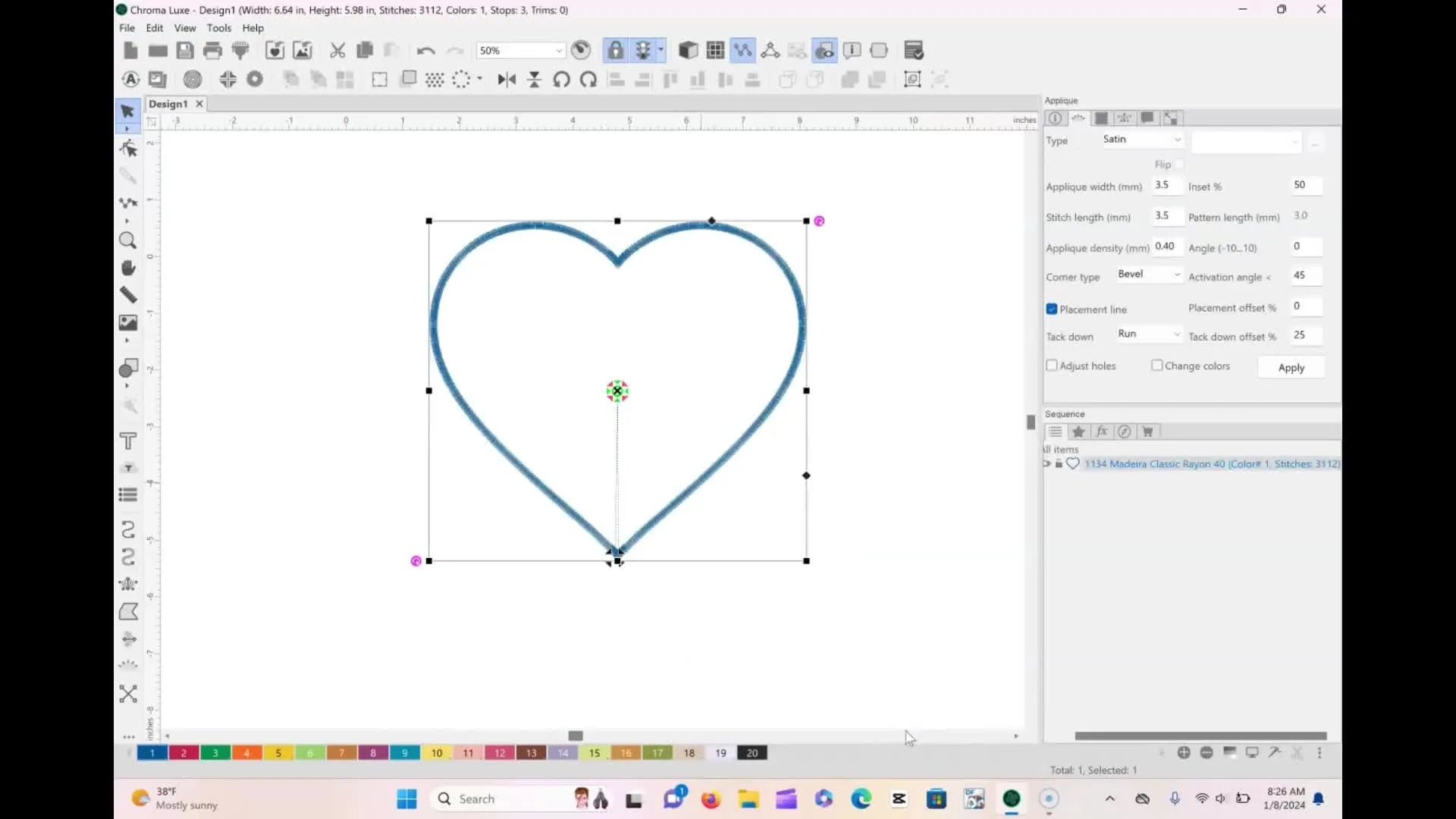
Task: Click the Lock icon on the toolbar
Action: point(615,50)
